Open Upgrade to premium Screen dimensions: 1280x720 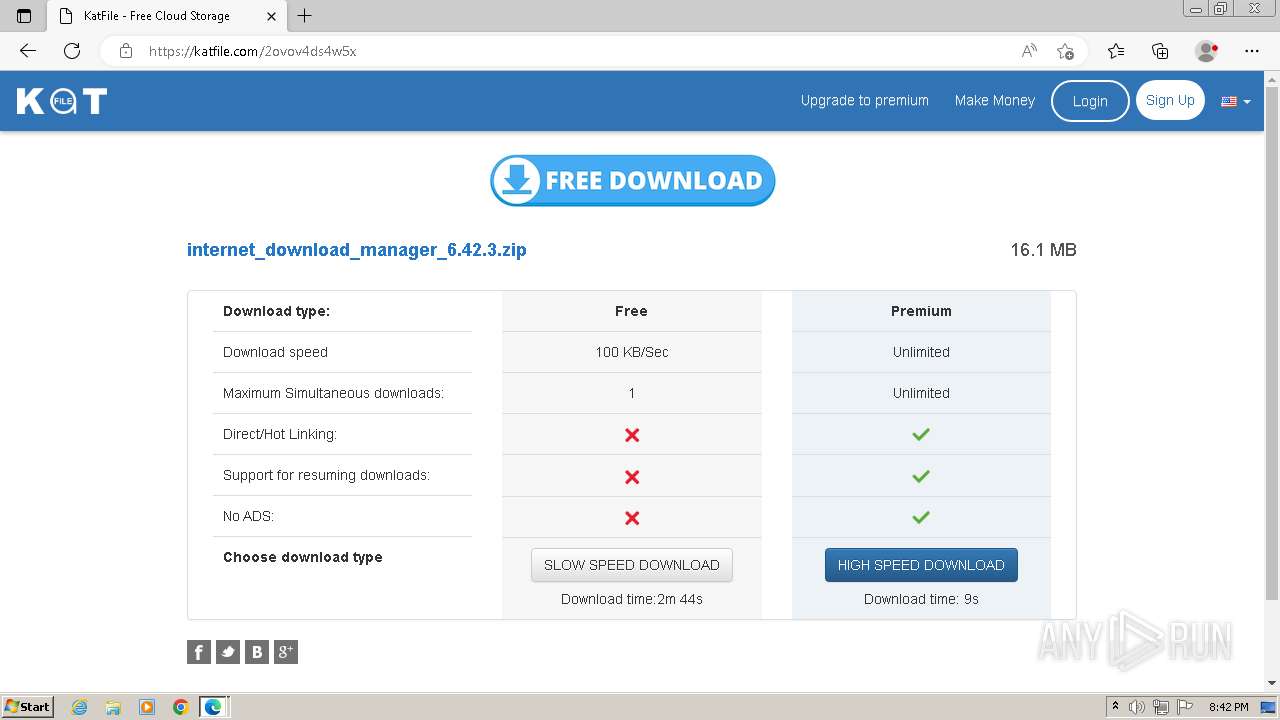[865, 100]
